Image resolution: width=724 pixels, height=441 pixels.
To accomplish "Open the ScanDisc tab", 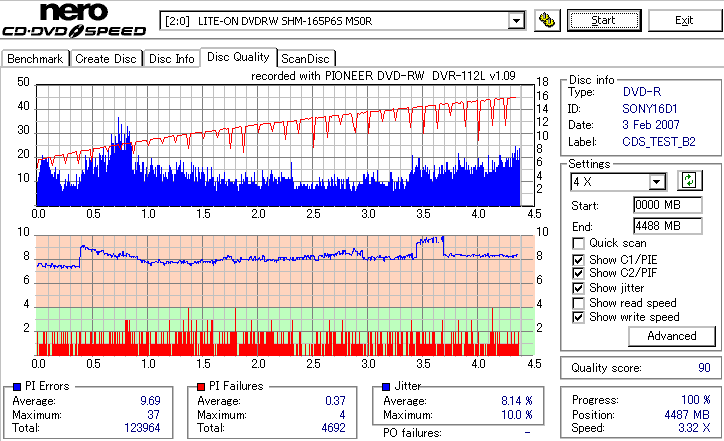I will [x=305, y=59].
